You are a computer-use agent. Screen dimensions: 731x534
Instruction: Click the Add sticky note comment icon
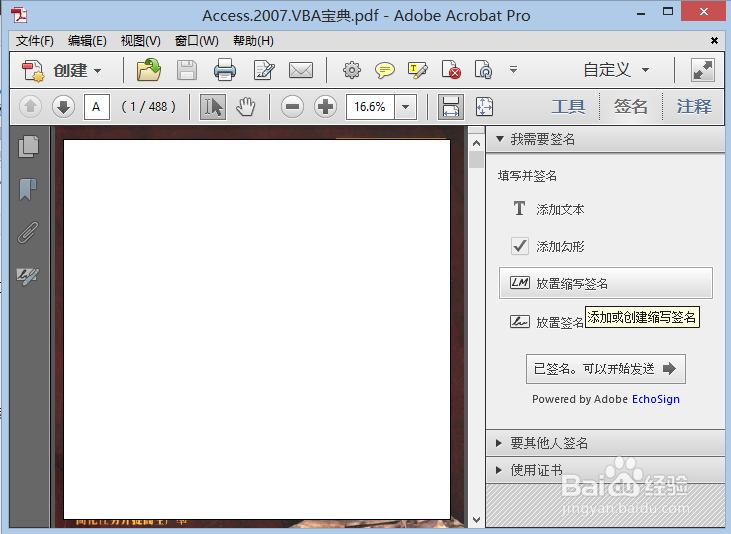(385, 70)
